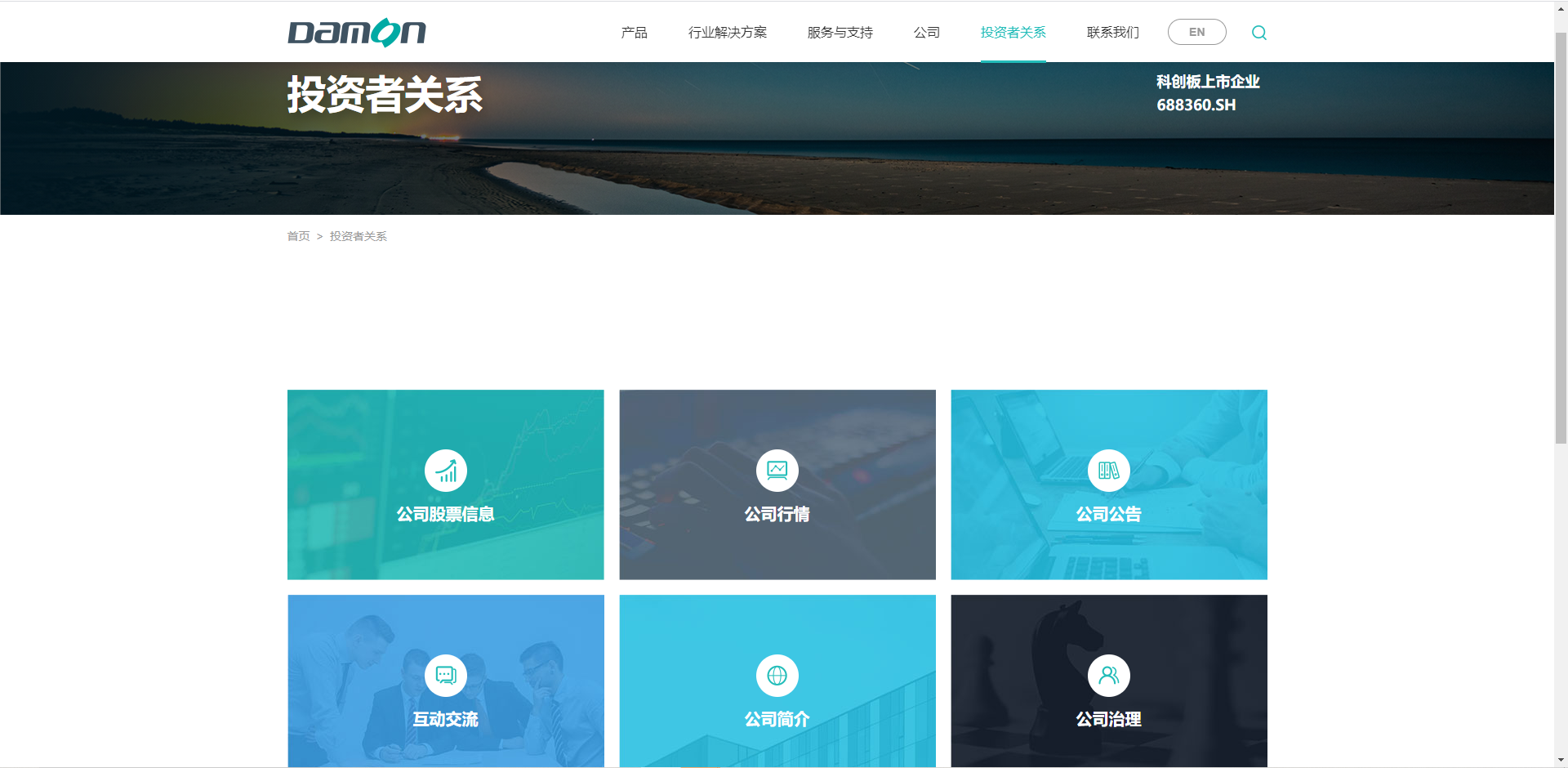
Task: Click the people icon for 公司治理
Action: pyautogui.click(x=1108, y=676)
